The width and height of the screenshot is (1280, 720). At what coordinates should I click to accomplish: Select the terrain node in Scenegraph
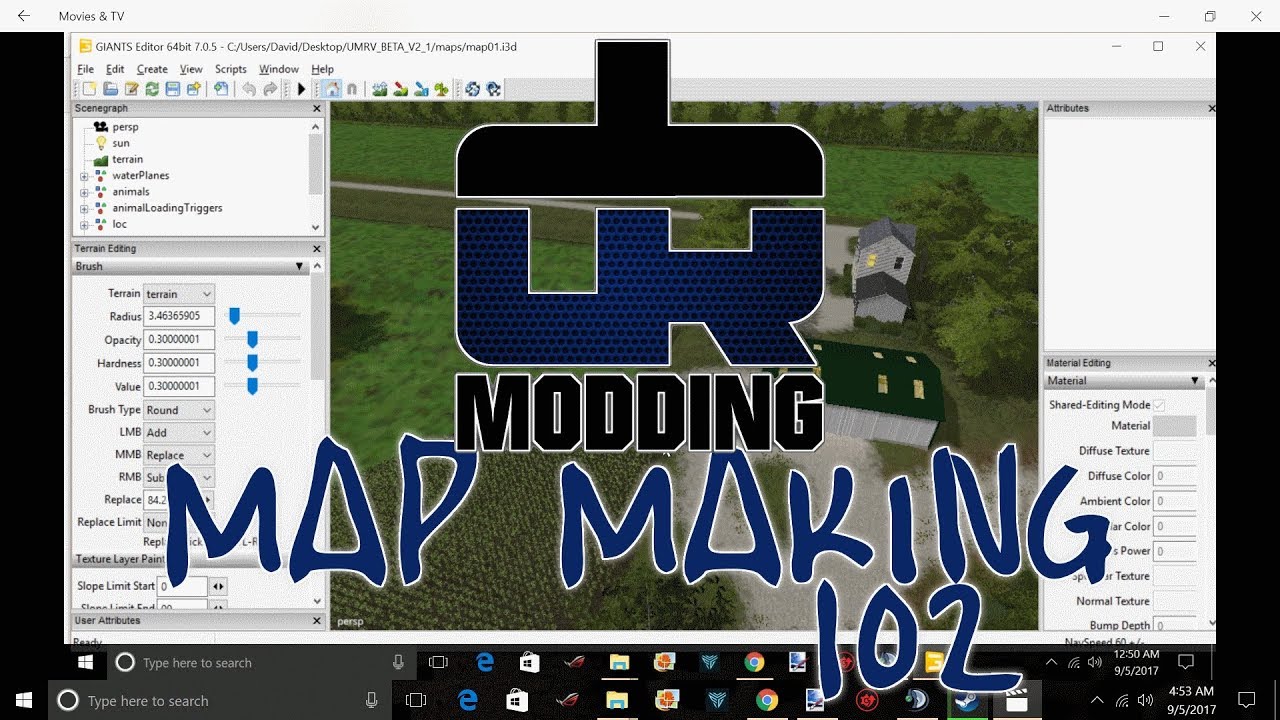pyautogui.click(x=127, y=159)
